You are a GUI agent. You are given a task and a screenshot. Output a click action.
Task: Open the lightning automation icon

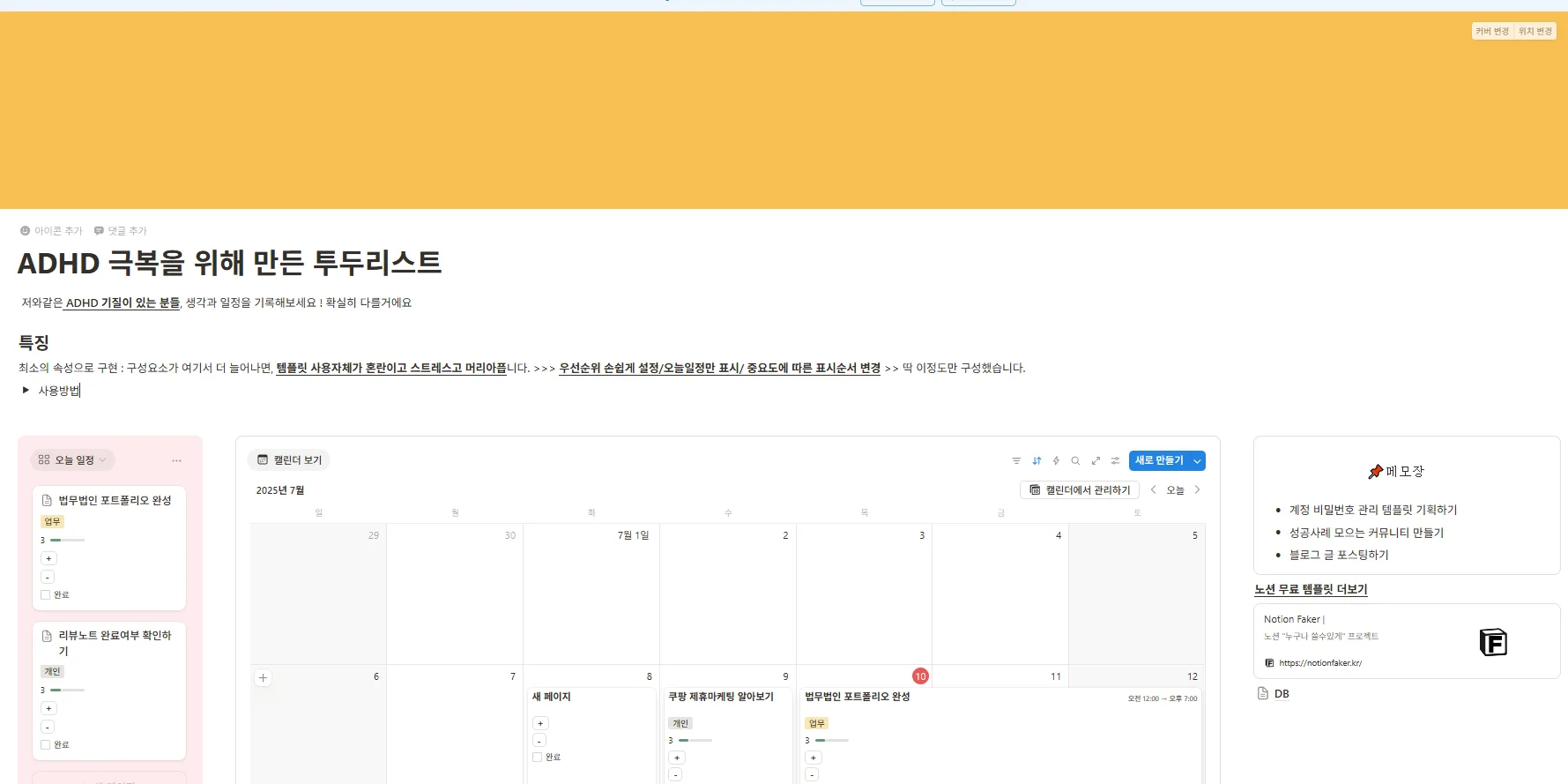pos(1056,460)
